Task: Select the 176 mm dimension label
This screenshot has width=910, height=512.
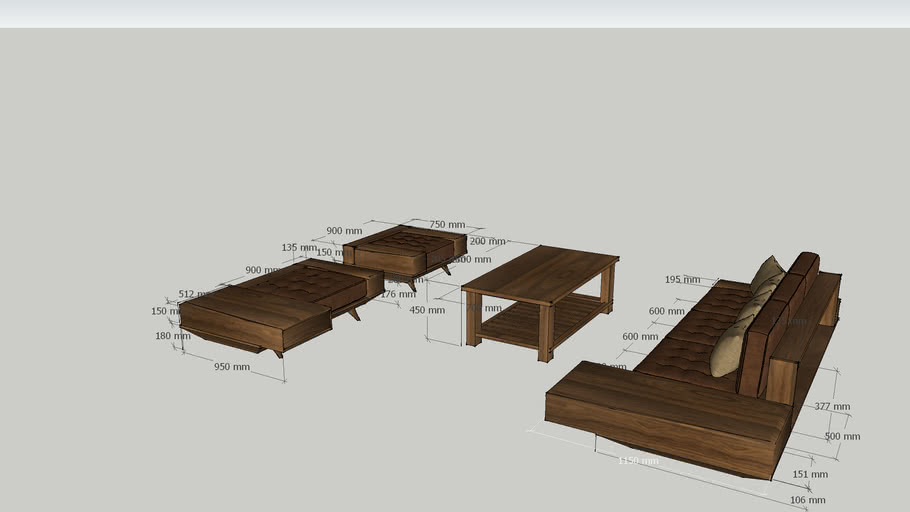Action: click(x=397, y=294)
